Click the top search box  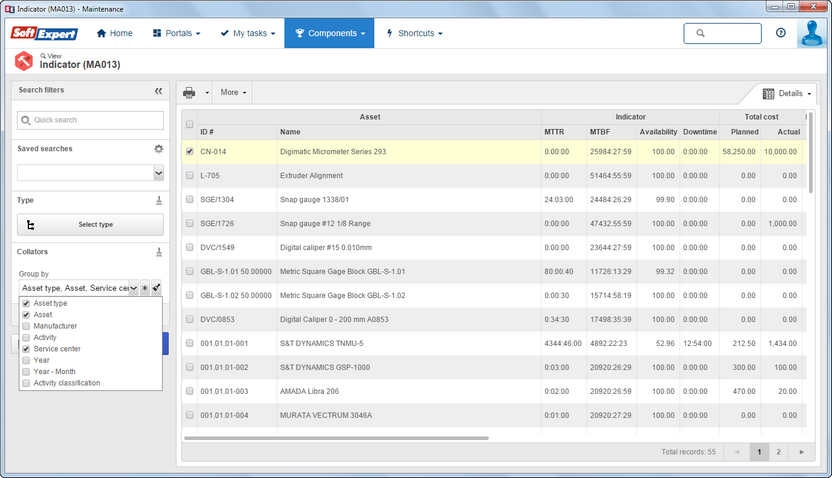pos(722,33)
